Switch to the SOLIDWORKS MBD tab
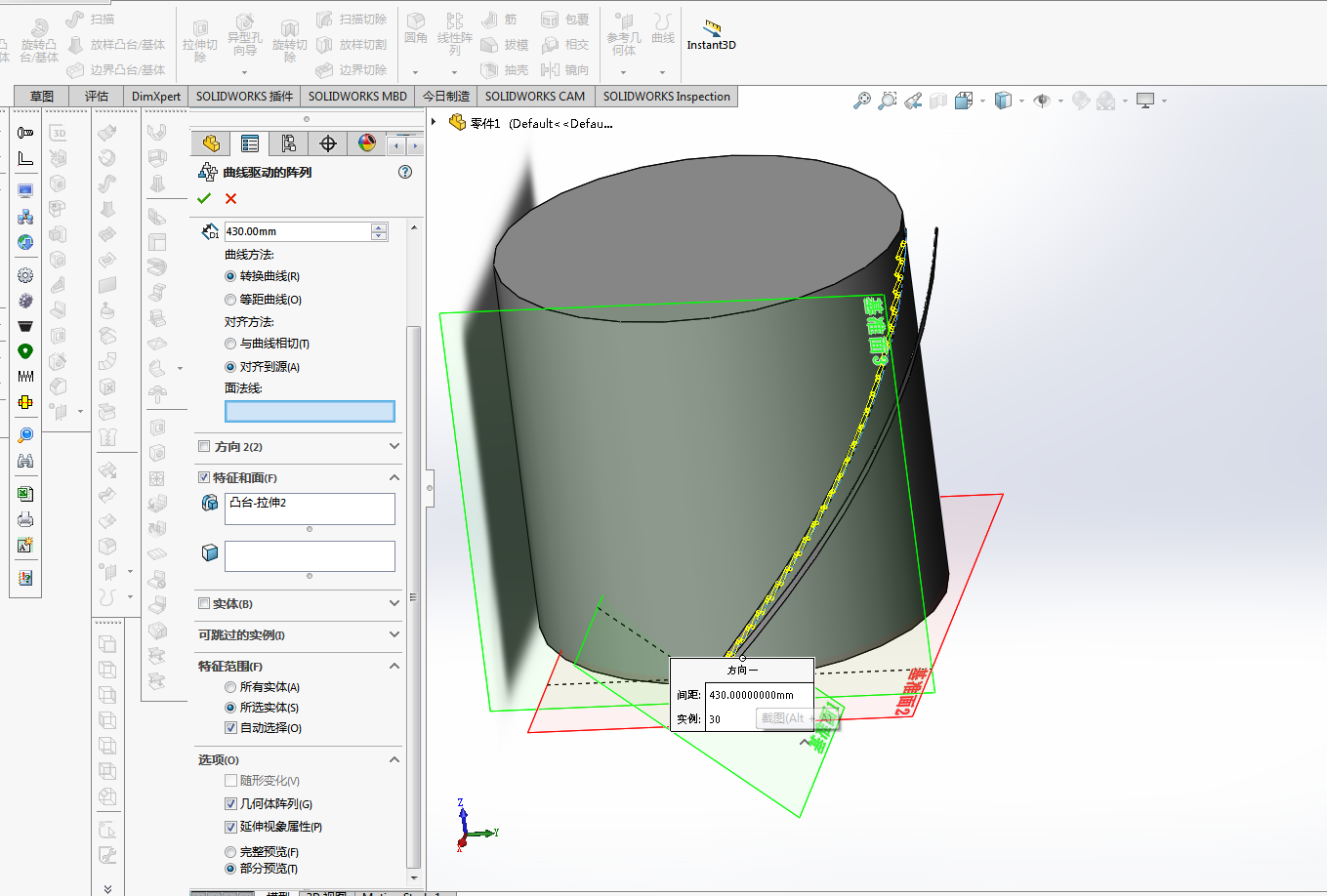This screenshot has height=896, width=1327. (357, 96)
